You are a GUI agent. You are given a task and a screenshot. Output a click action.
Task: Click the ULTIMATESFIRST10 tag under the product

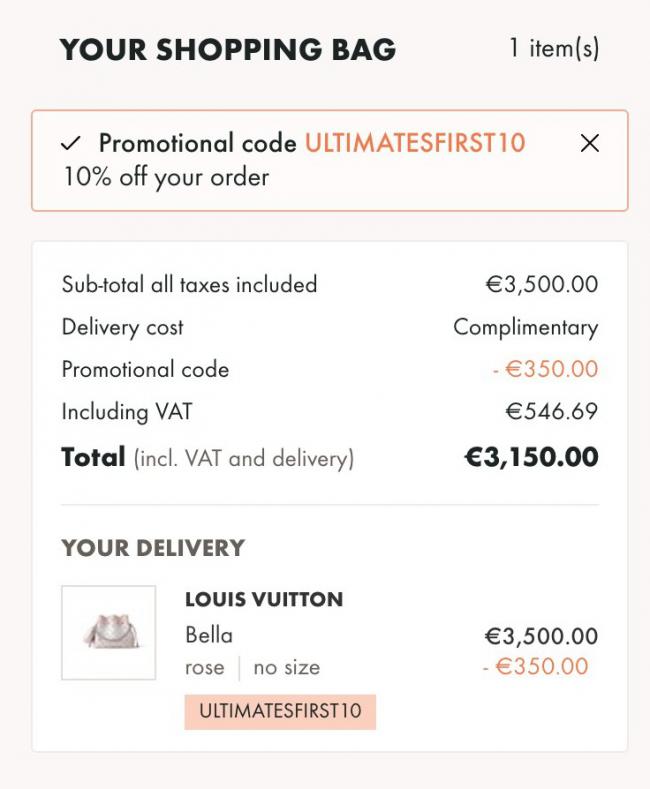tap(280, 712)
